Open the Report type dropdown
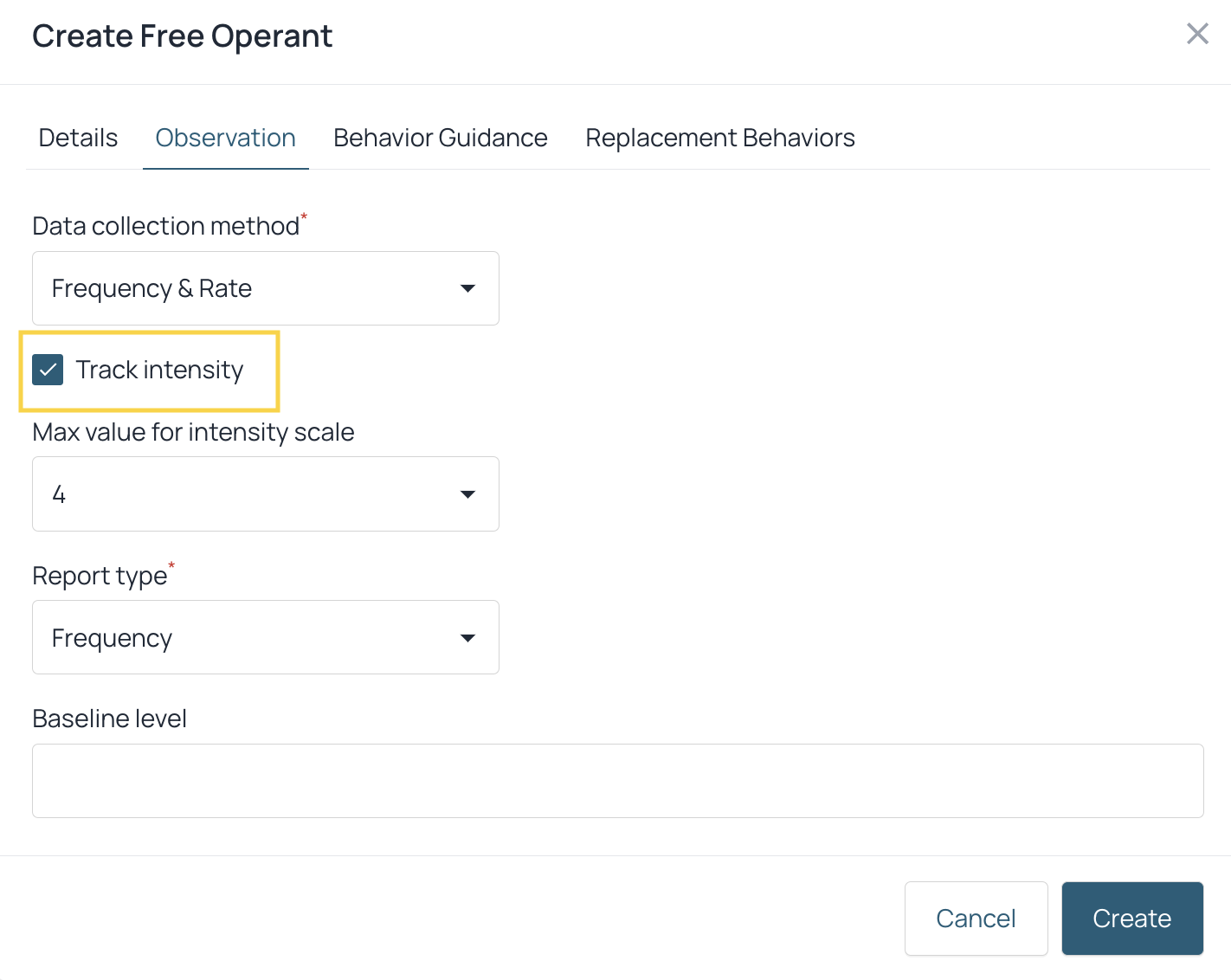The image size is (1231, 980). click(266, 637)
